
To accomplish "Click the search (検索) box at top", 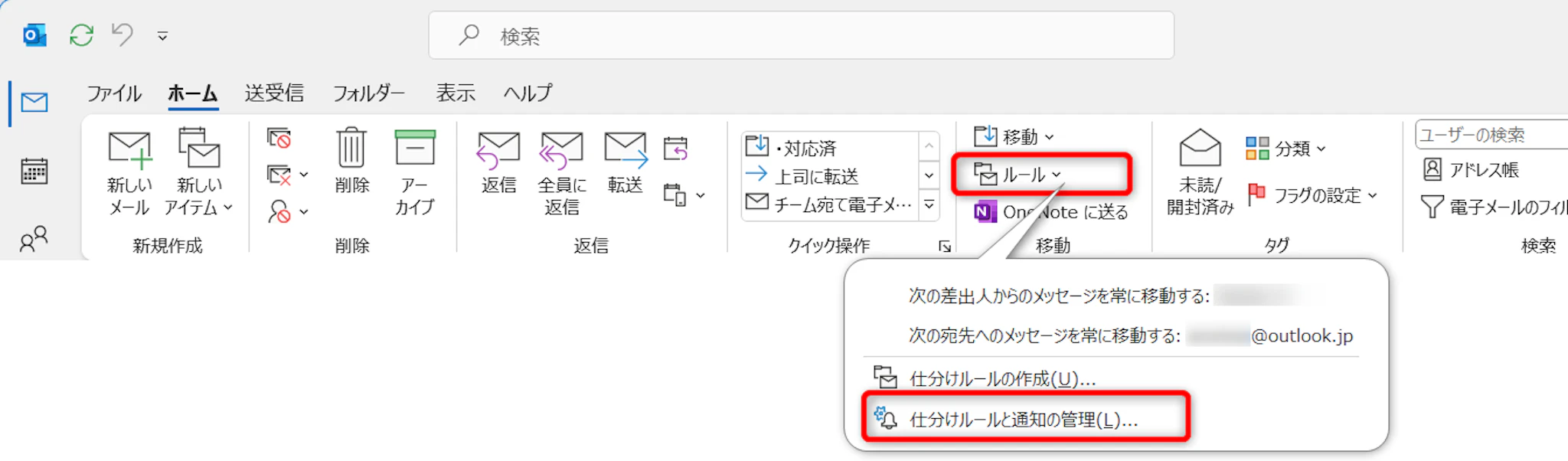I will click(800, 36).
